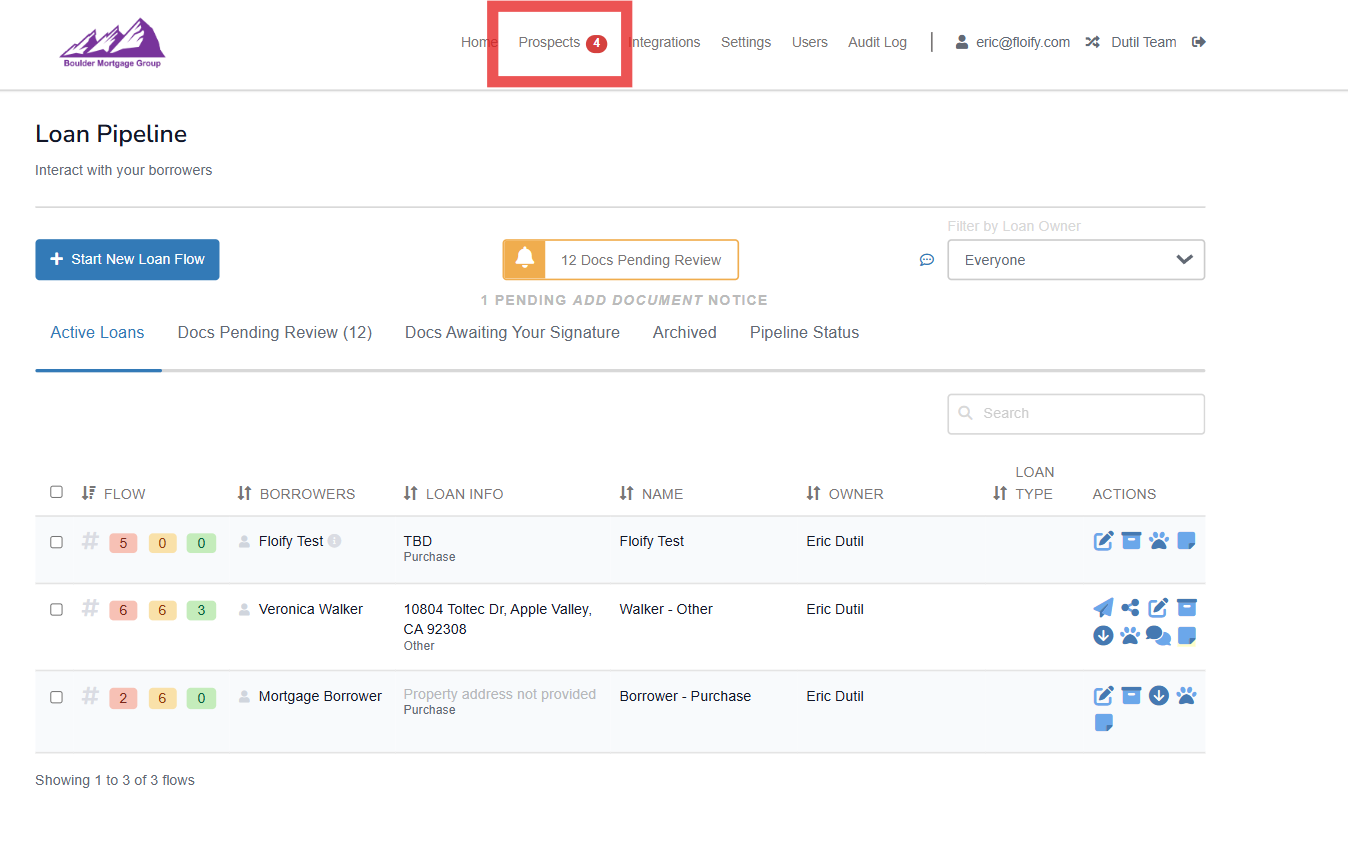Click the archive box icon for Floify Test
Image resolution: width=1348 pixels, height=853 pixels.
(1131, 541)
